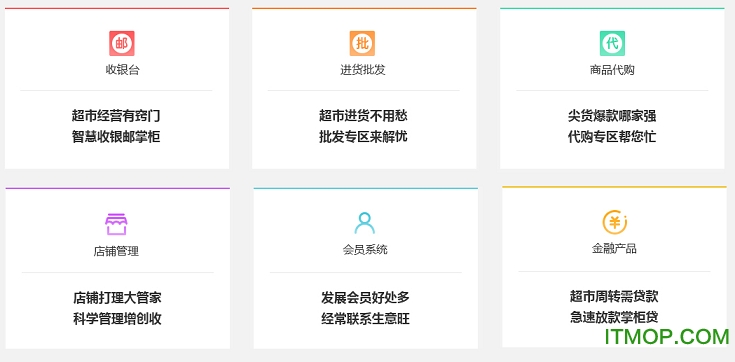Click the red 邮 cashier icon
This screenshot has height=362, width=735.
pyautogui.click(x=122, y=44)
